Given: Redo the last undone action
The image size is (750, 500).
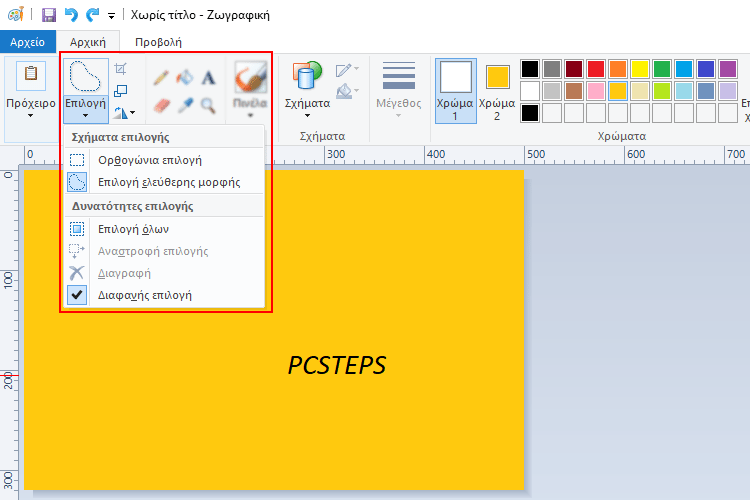Looking at the screenshot, I should (x=92, y=15).
